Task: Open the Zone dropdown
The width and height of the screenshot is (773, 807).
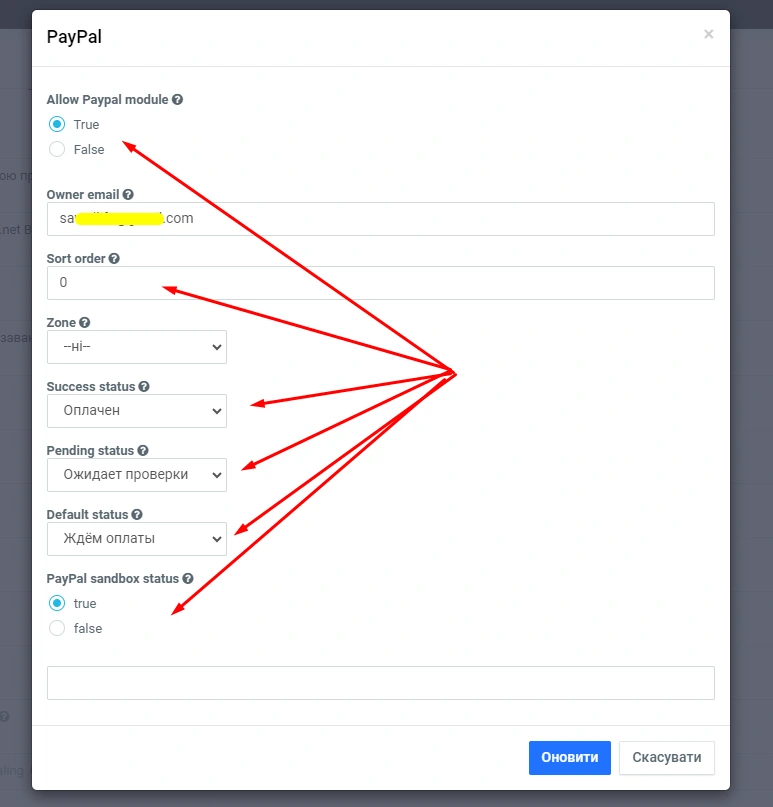Action: pos(137,347)
